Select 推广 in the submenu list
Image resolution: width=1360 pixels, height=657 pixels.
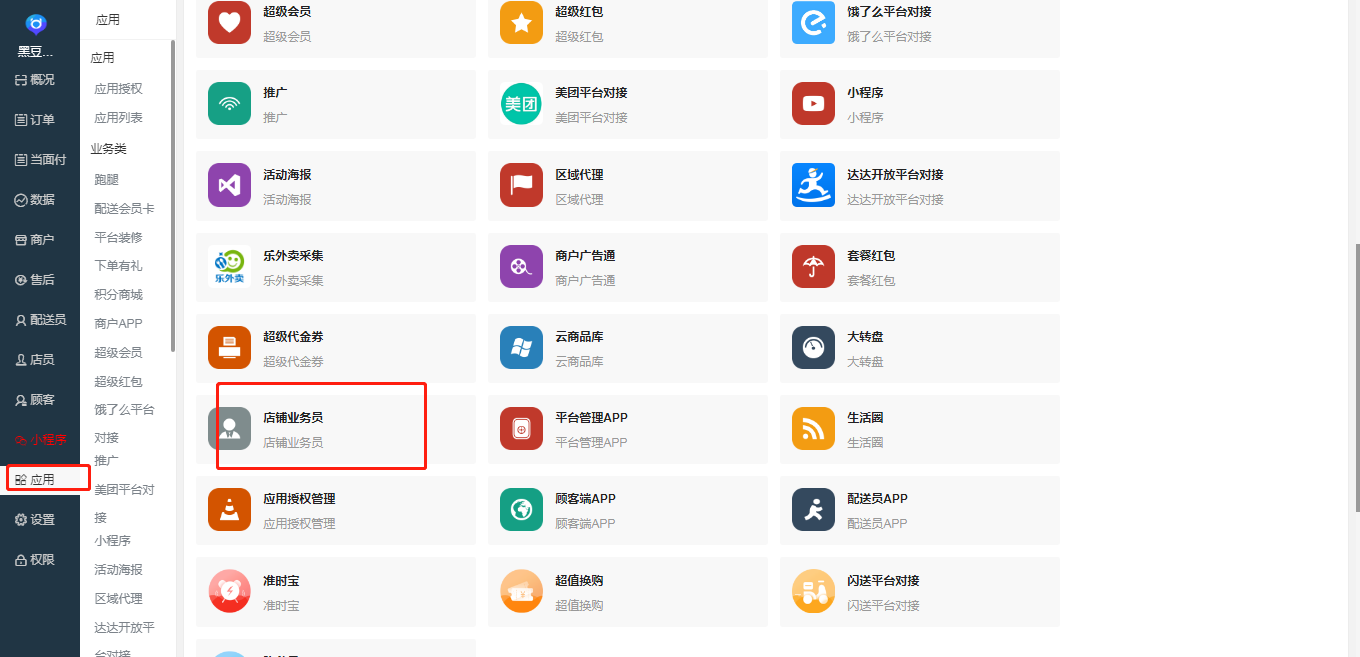[106, 461]
